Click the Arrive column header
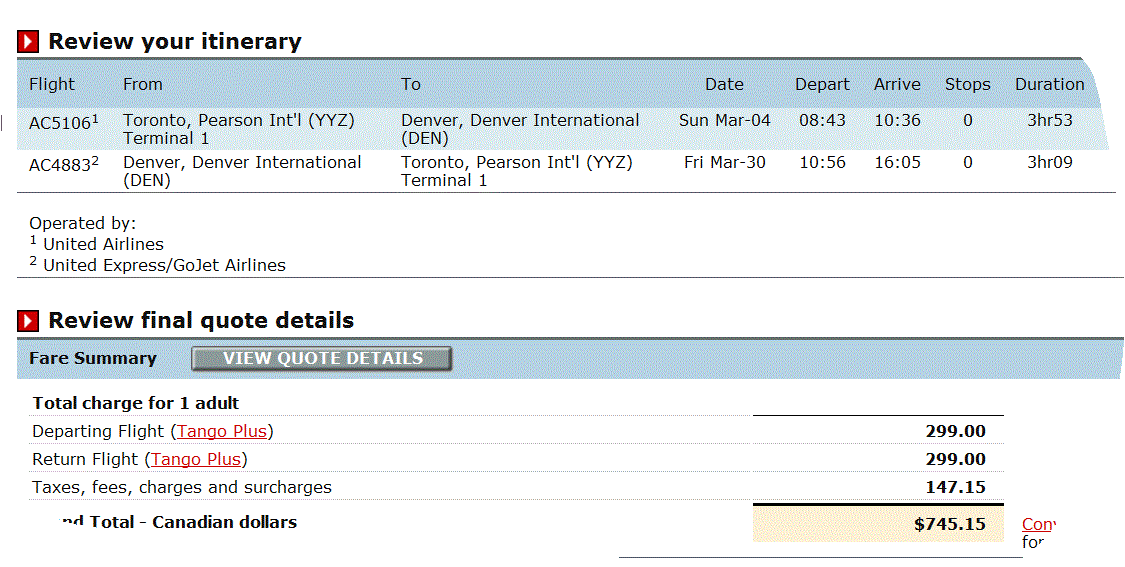Viewport: 1125px width, 567px height. pos(897,84)
